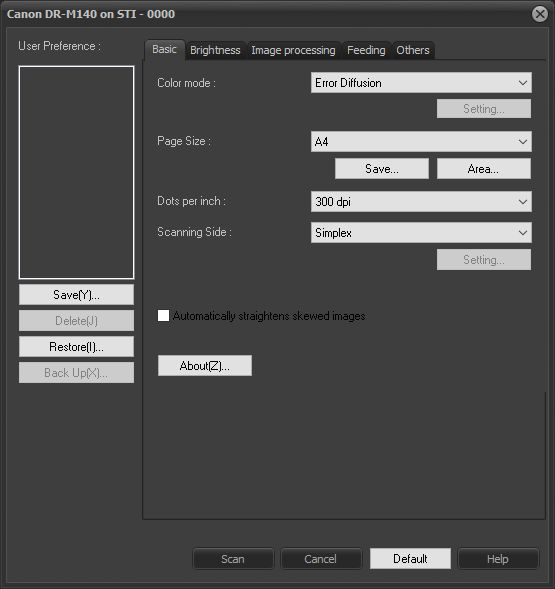Reset settings with Default button
The image size is (555, 589).
(410, 559)
